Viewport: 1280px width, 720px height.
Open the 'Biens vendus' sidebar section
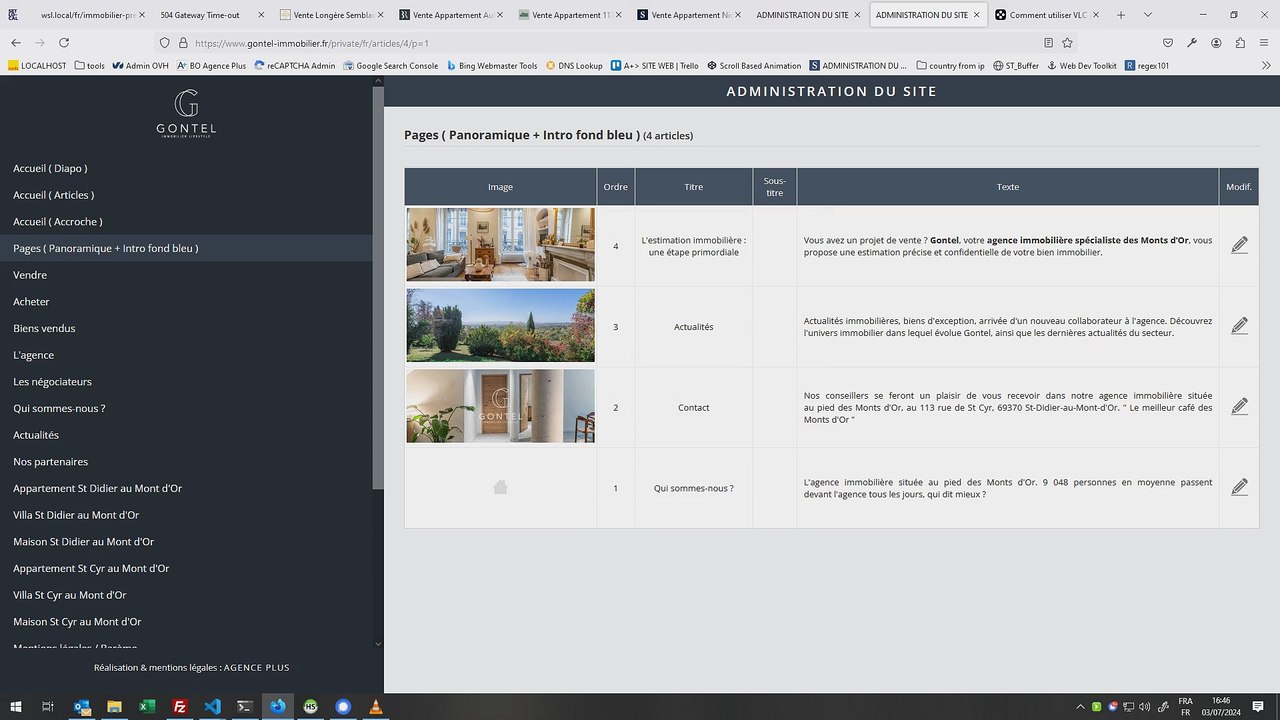point(44,328)
